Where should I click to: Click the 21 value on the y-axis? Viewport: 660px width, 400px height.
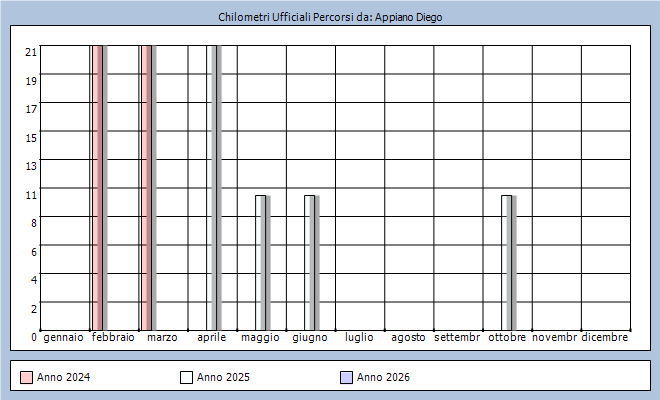click(31, 52)
